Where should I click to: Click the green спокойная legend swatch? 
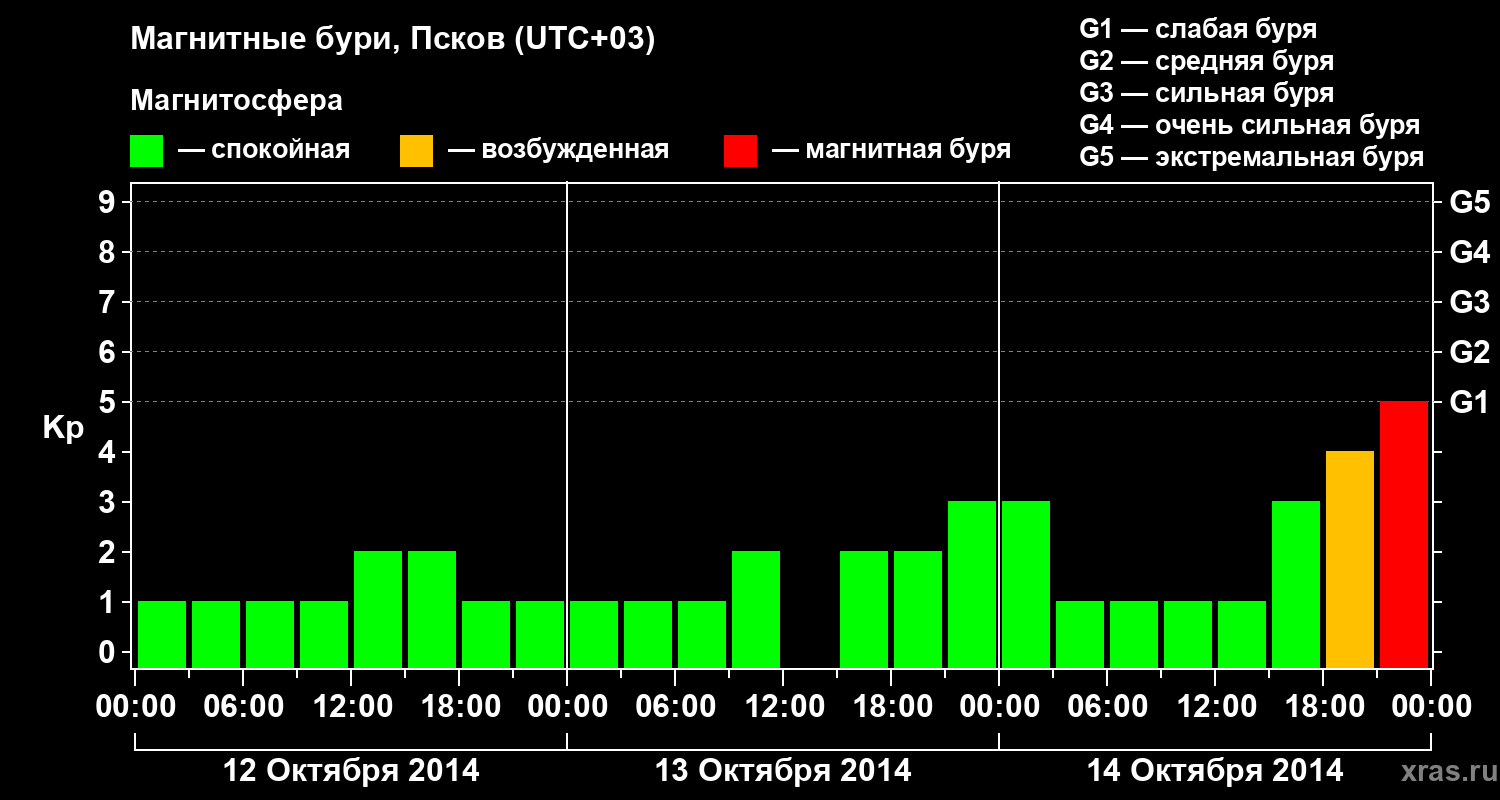tap(146, 151)
